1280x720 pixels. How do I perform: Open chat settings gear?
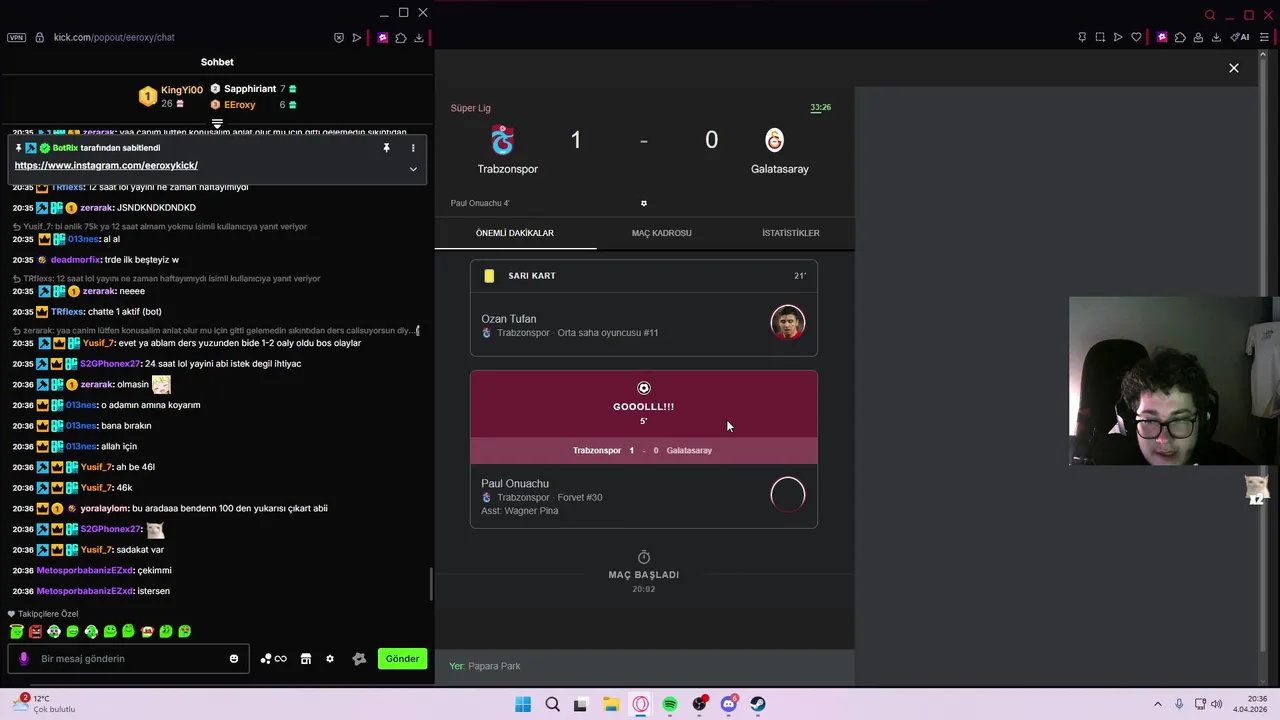[330, 659]
